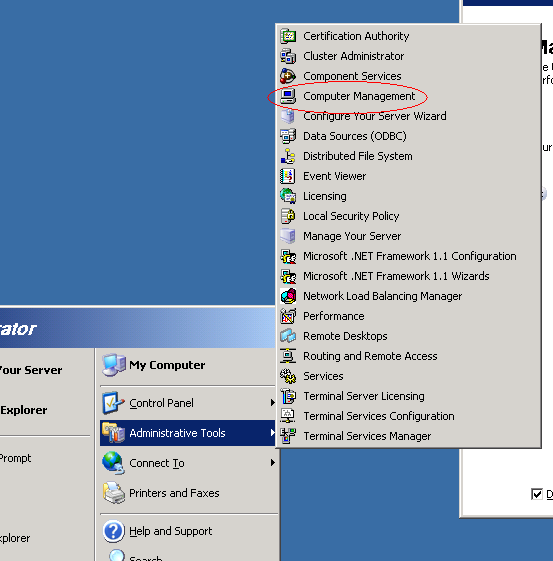Click the My Computer icon
Viewport: 553px width, 561px height.
[114, 365]
